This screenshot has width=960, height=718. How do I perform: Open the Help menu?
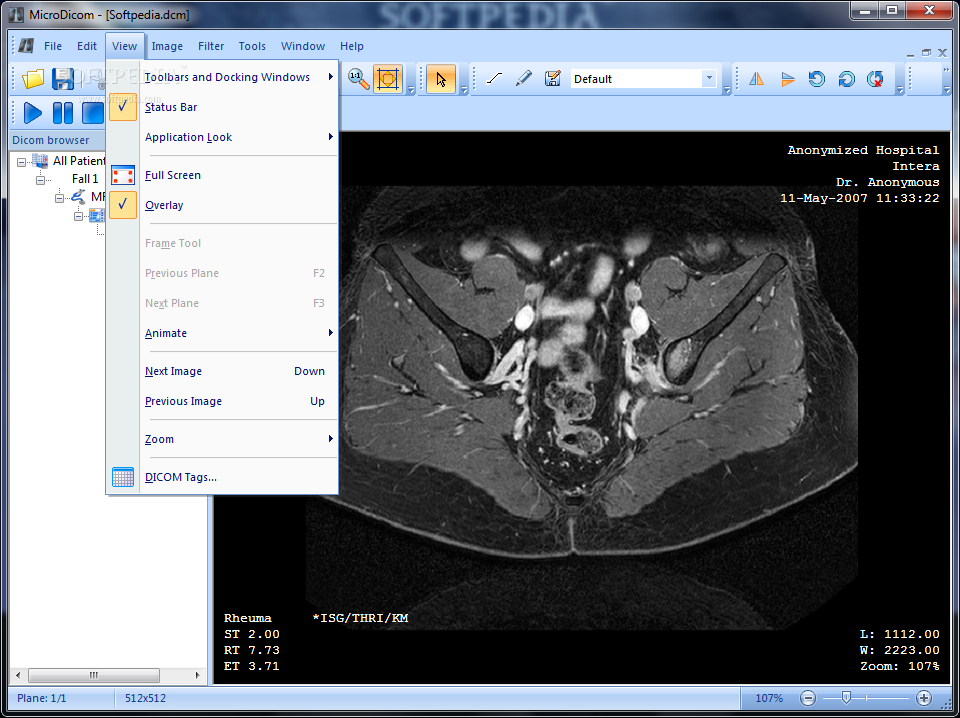[x=352, y=46]
